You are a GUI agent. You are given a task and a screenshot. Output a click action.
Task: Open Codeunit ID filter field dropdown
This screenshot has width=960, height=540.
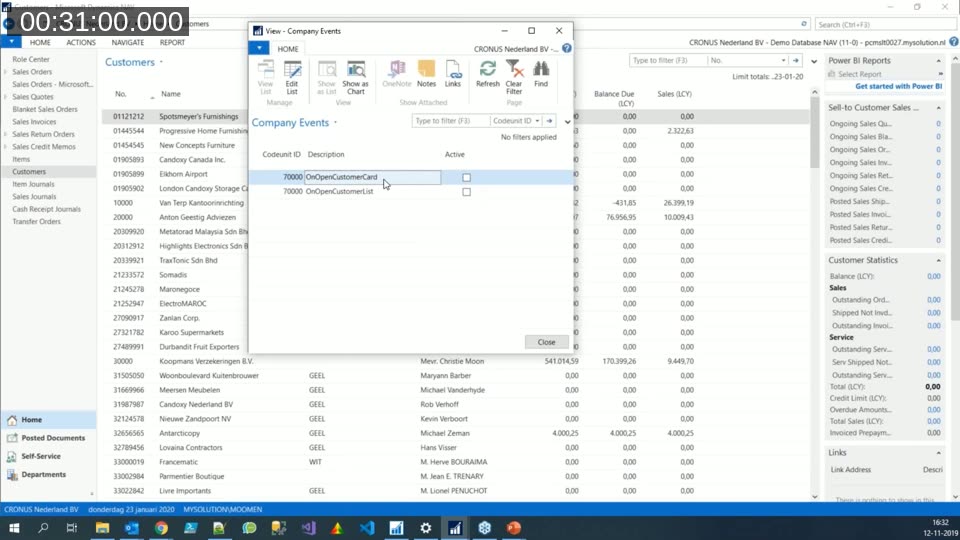537,121
